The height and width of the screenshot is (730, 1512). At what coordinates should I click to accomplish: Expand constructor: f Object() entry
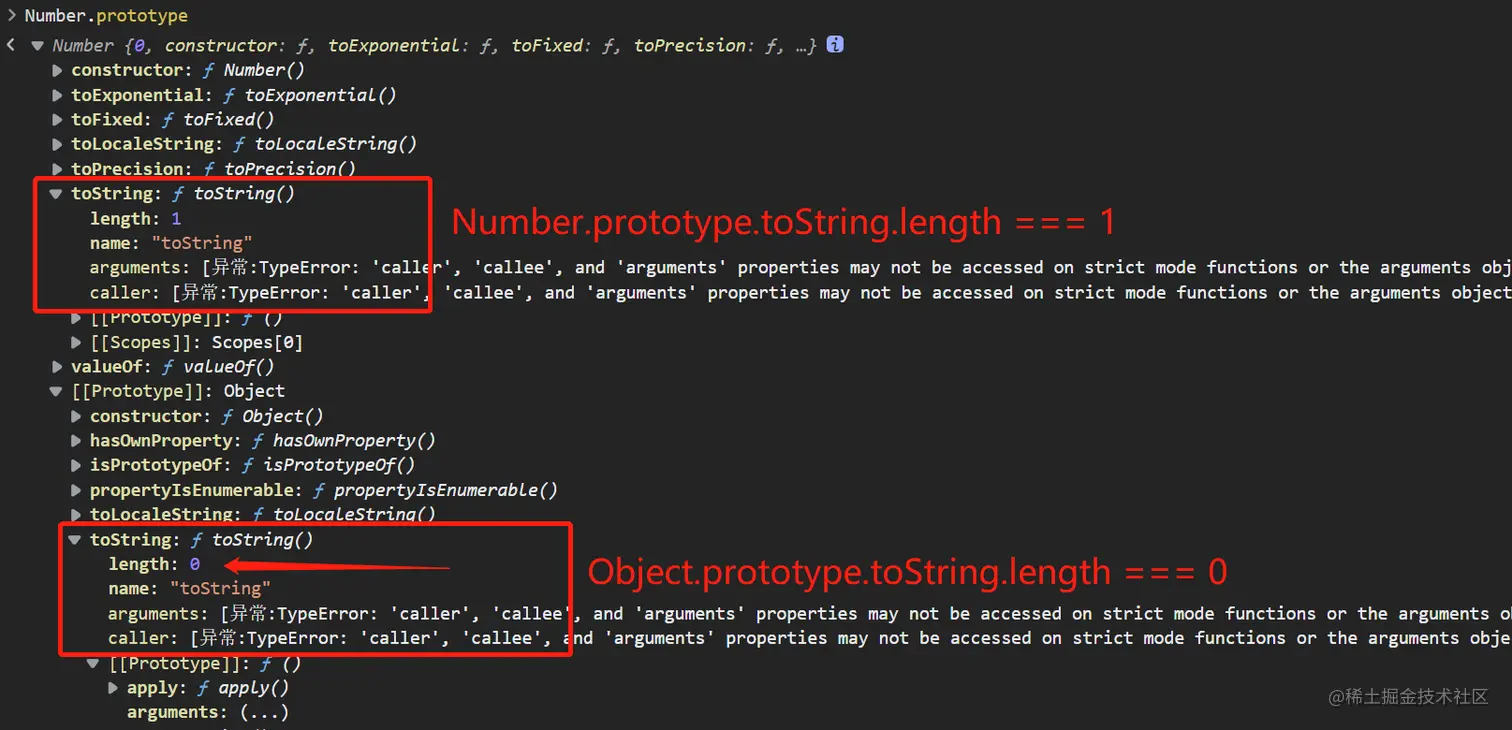coord(76,416)
